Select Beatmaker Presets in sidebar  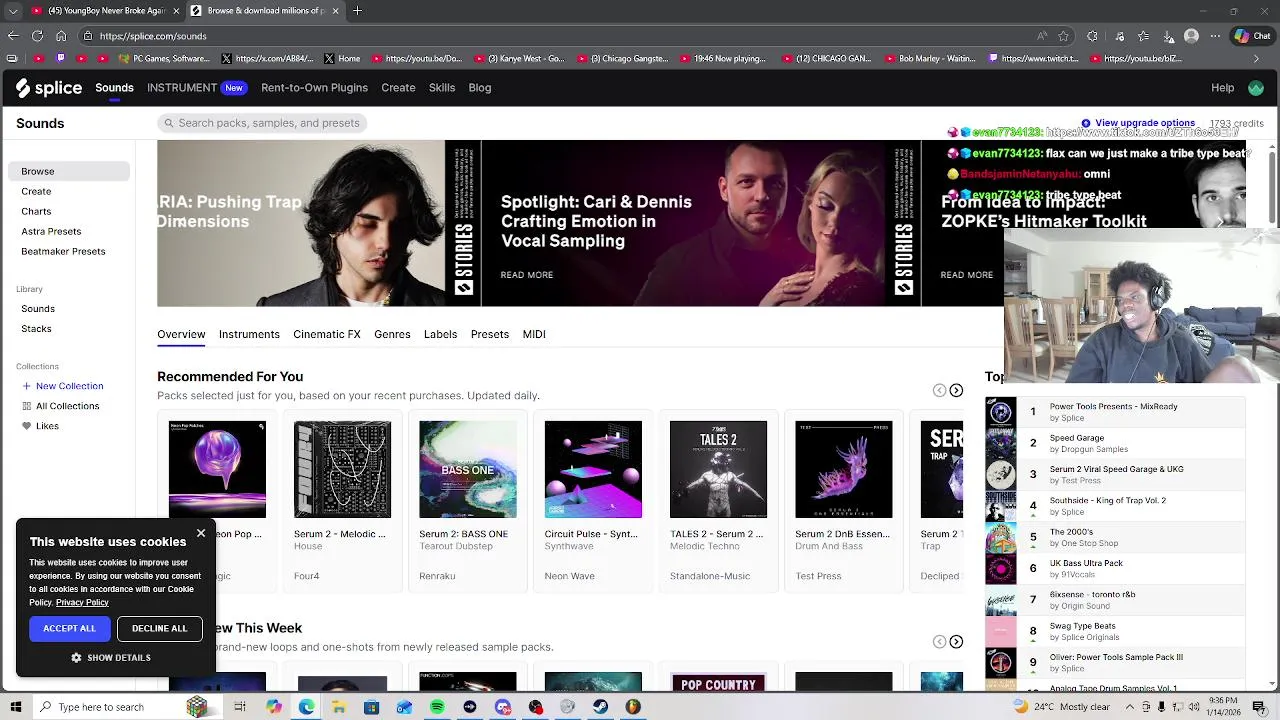(x=64, y=252)
